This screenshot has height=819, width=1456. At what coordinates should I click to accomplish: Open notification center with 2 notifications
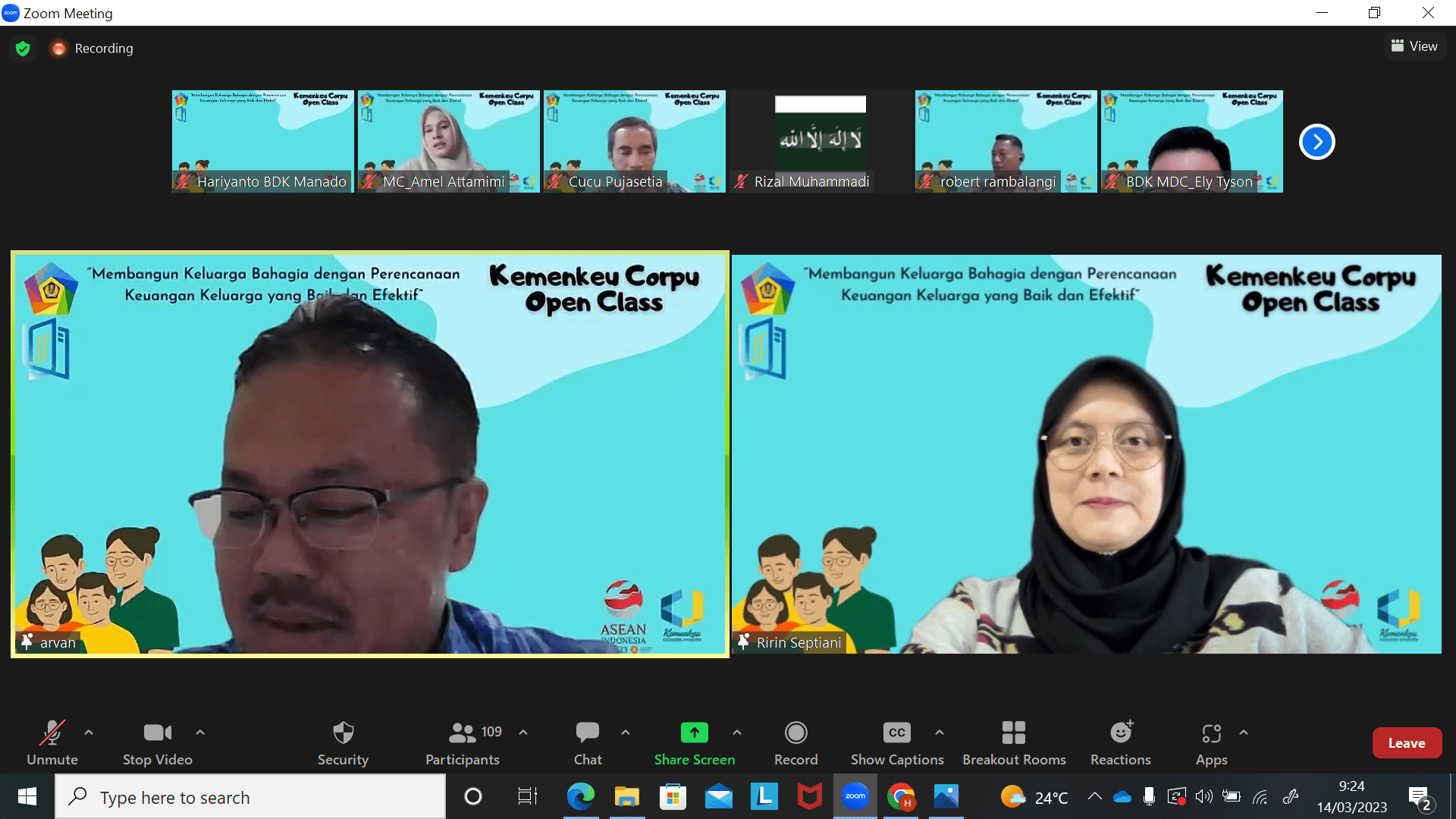coord(1420,797)
